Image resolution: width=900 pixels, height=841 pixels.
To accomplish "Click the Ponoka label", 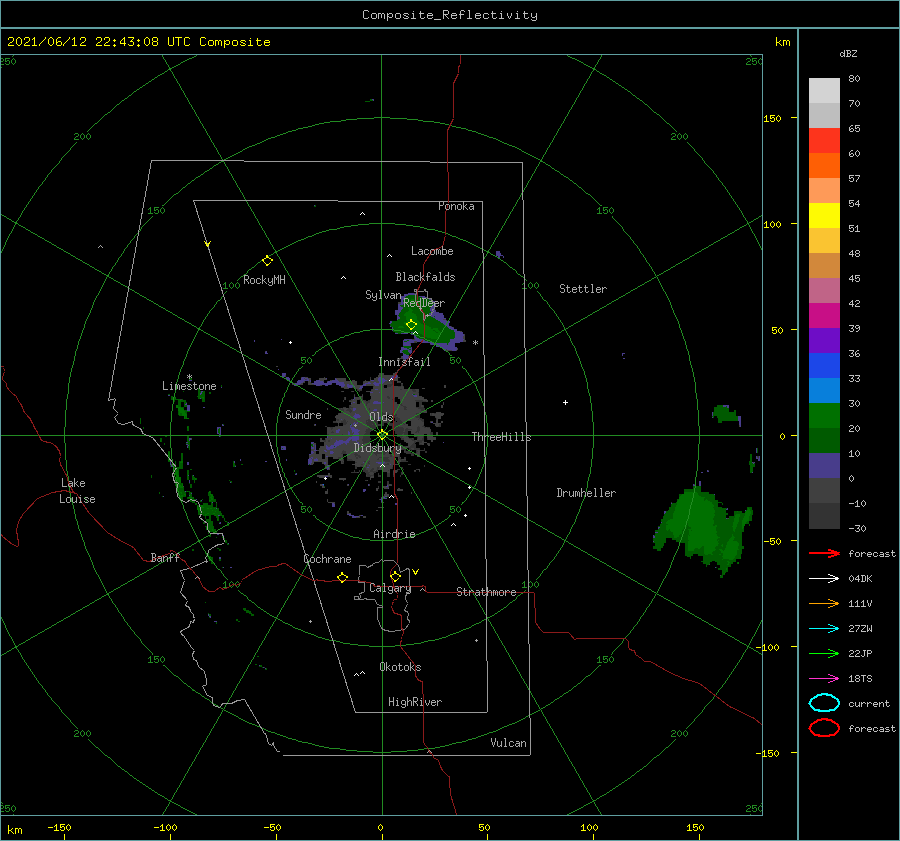I will [456, 206].
